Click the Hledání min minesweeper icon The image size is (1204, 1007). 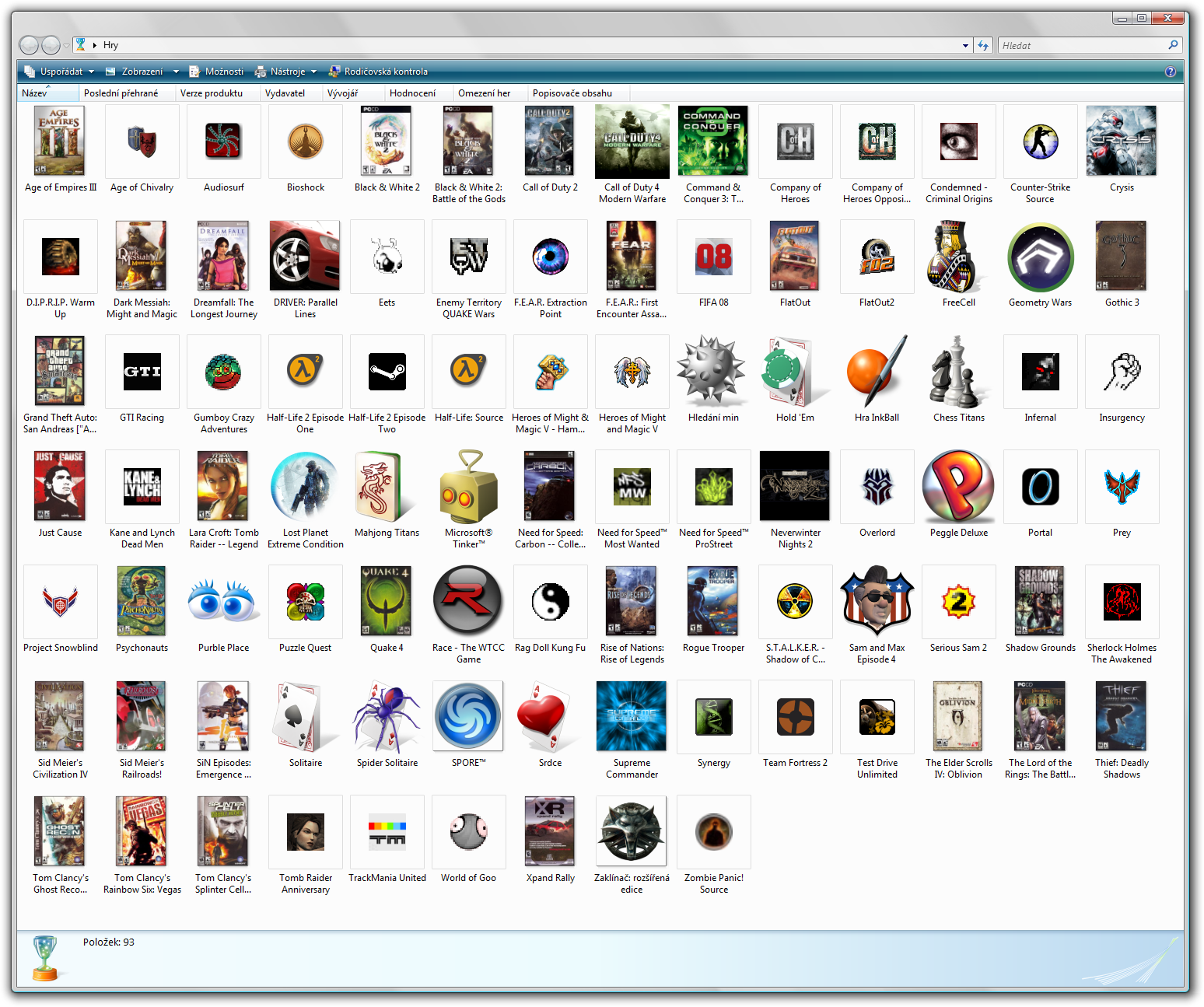pyautogui.click(x=712, y=371)
